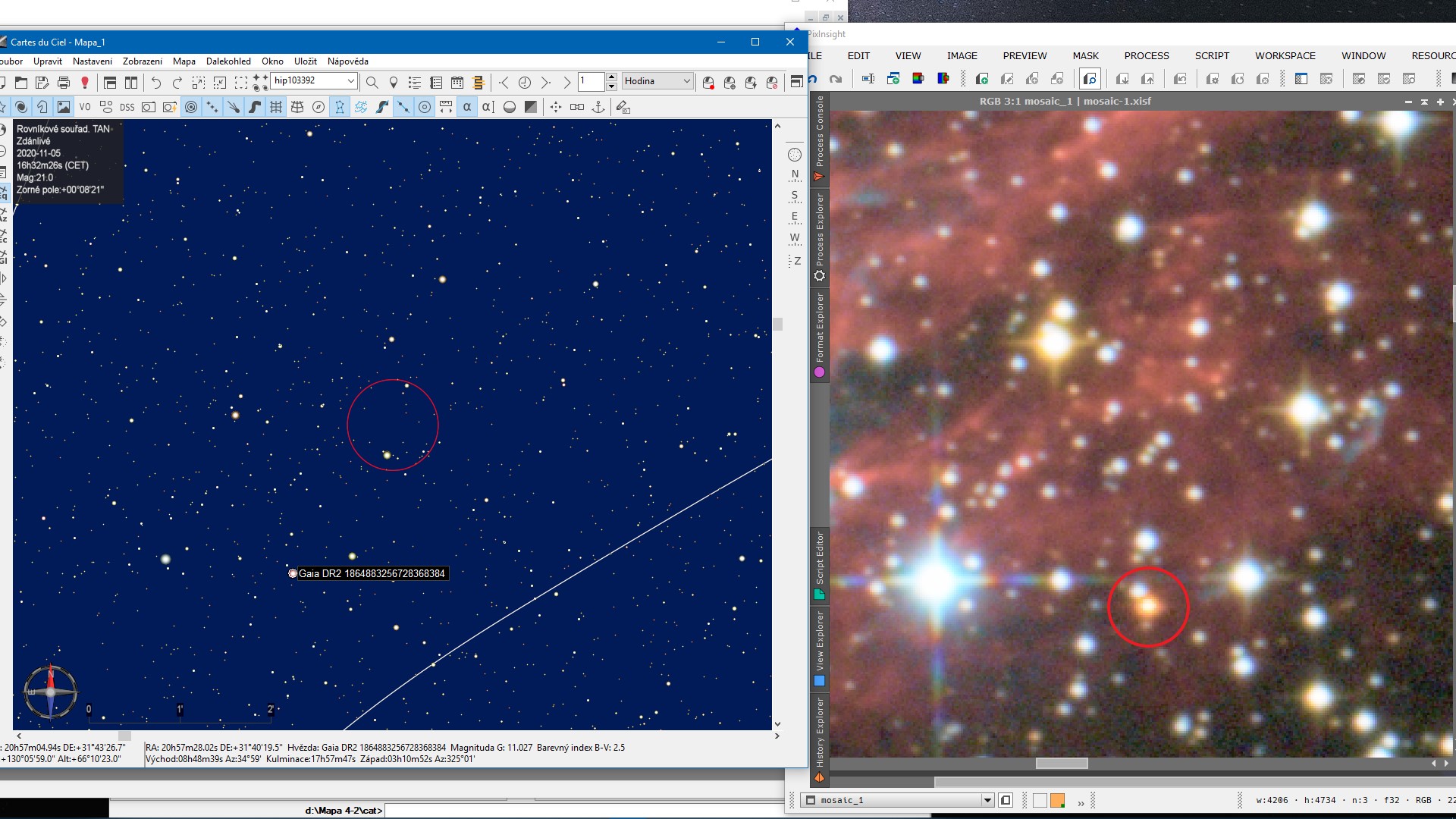Open the Zobrazení menu

tap(143, 61)
